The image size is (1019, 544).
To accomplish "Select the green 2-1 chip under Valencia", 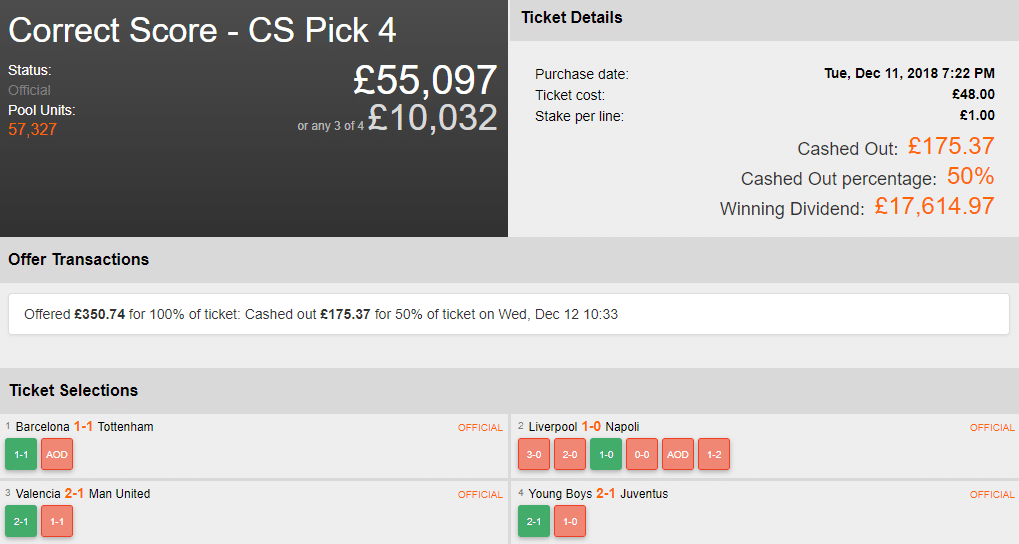I will (x=21, y=521).
